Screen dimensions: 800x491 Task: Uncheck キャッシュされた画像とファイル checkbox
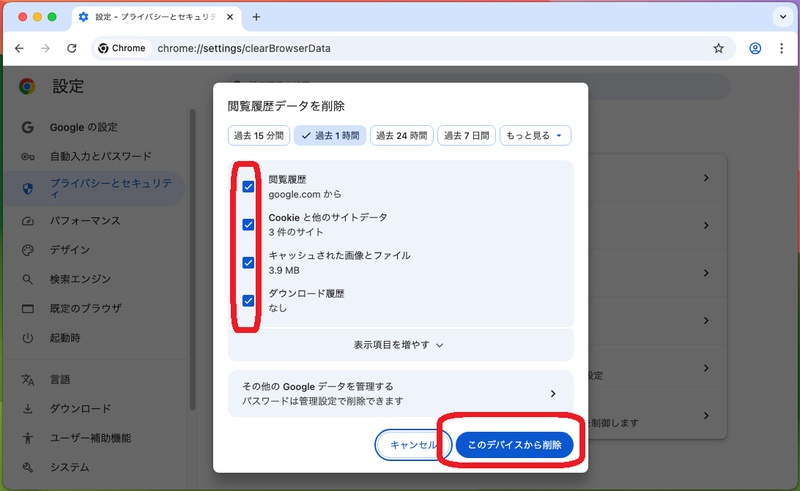(248, 262)
